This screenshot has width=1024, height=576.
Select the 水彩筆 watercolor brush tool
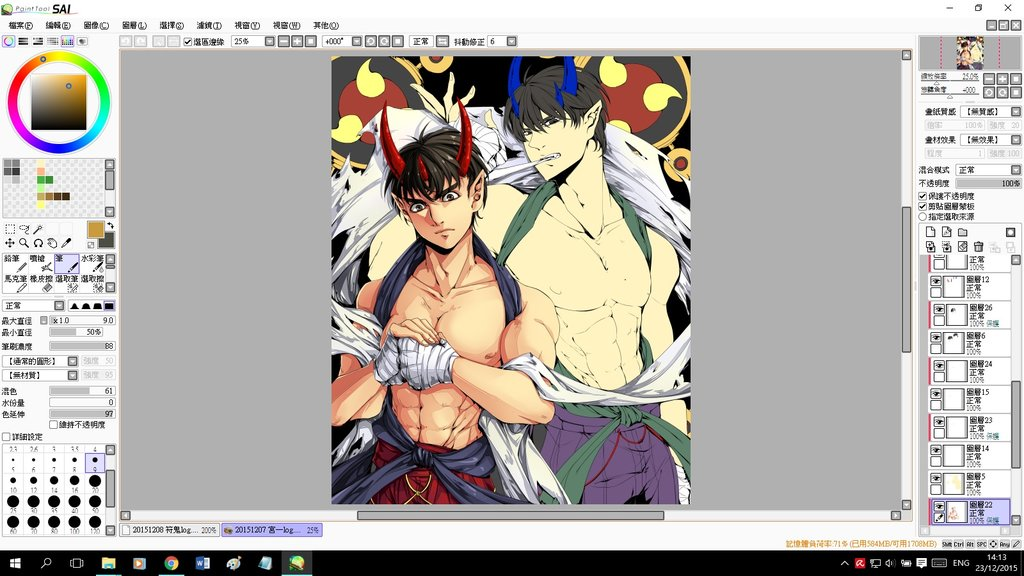(92, 263)
